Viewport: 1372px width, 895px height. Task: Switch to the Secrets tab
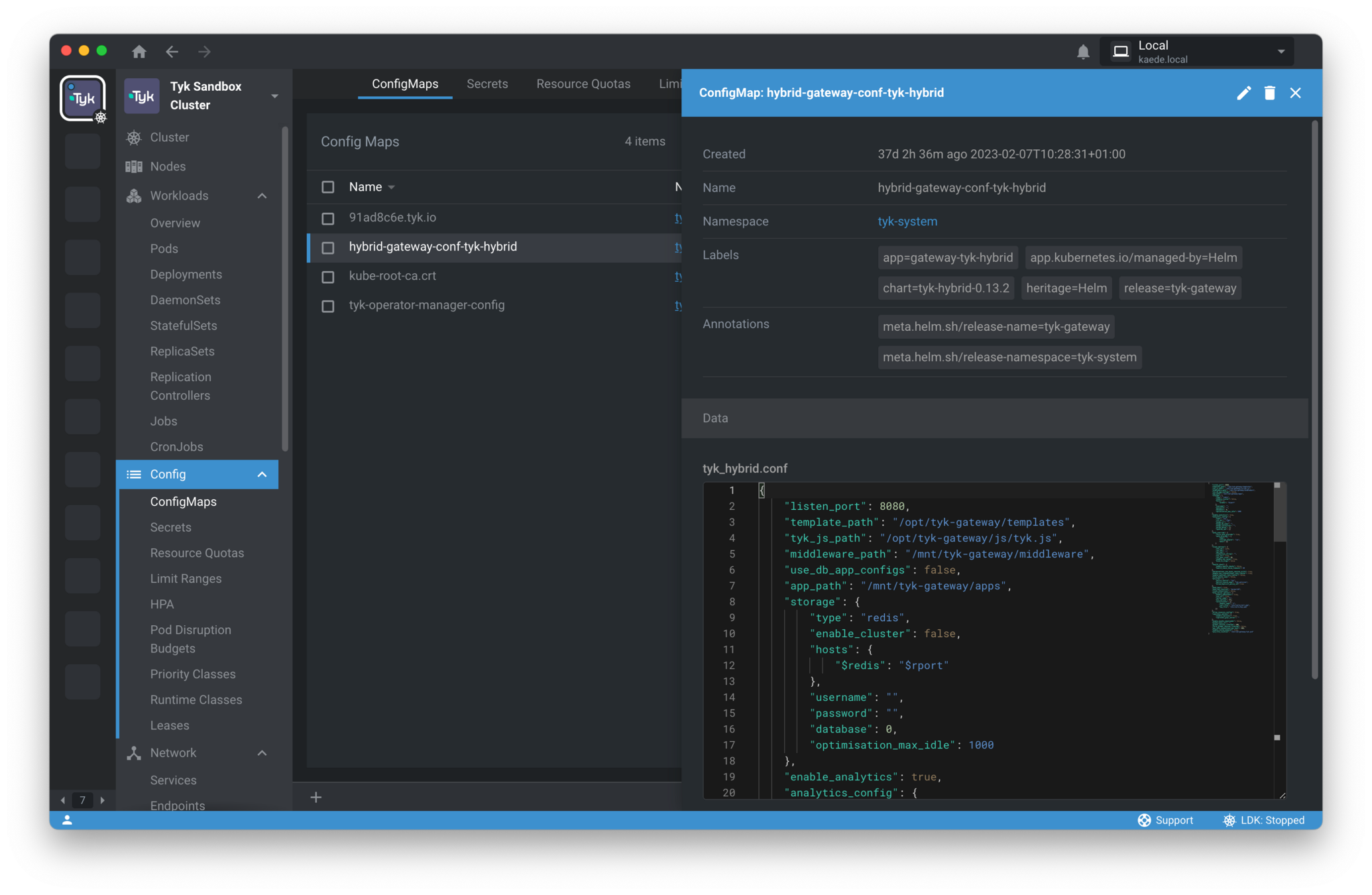(487, 84)
